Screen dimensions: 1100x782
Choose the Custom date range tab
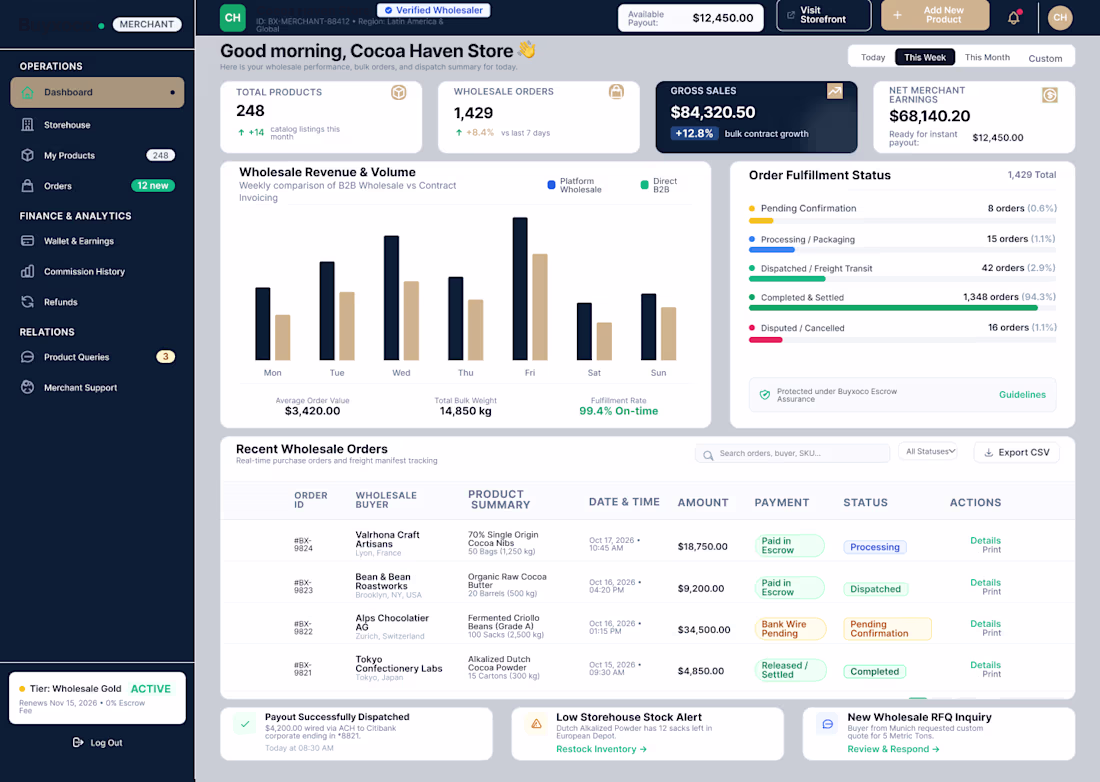[x=1045, y=58]
